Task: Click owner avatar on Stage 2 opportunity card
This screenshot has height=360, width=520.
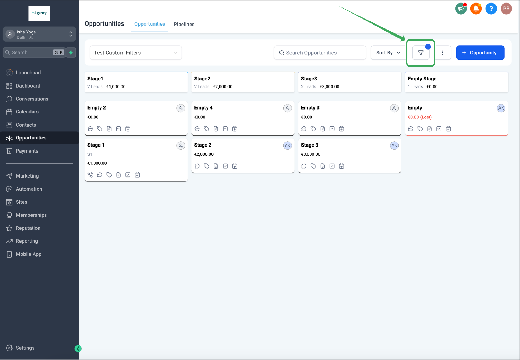Action: (287, 145)
